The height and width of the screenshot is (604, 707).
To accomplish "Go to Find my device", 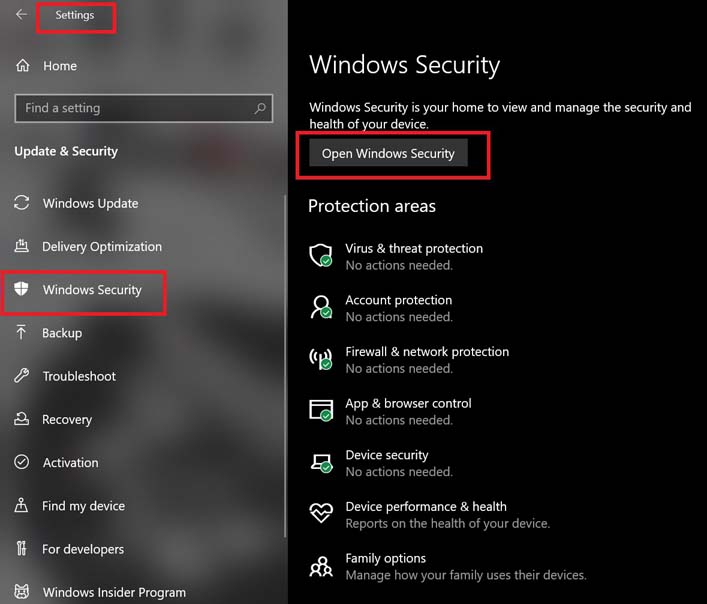I will tap(83, 506).
